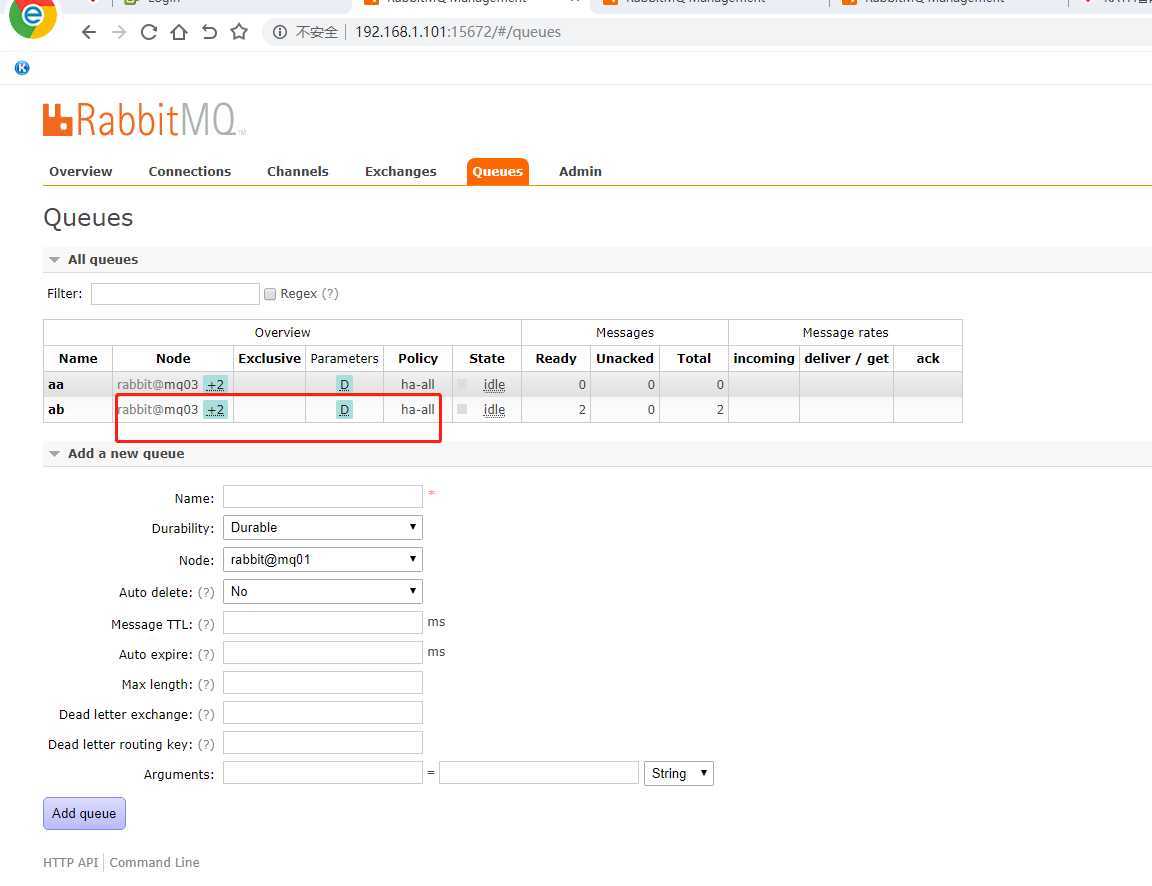Open the Auto delete dropdown

323,591
